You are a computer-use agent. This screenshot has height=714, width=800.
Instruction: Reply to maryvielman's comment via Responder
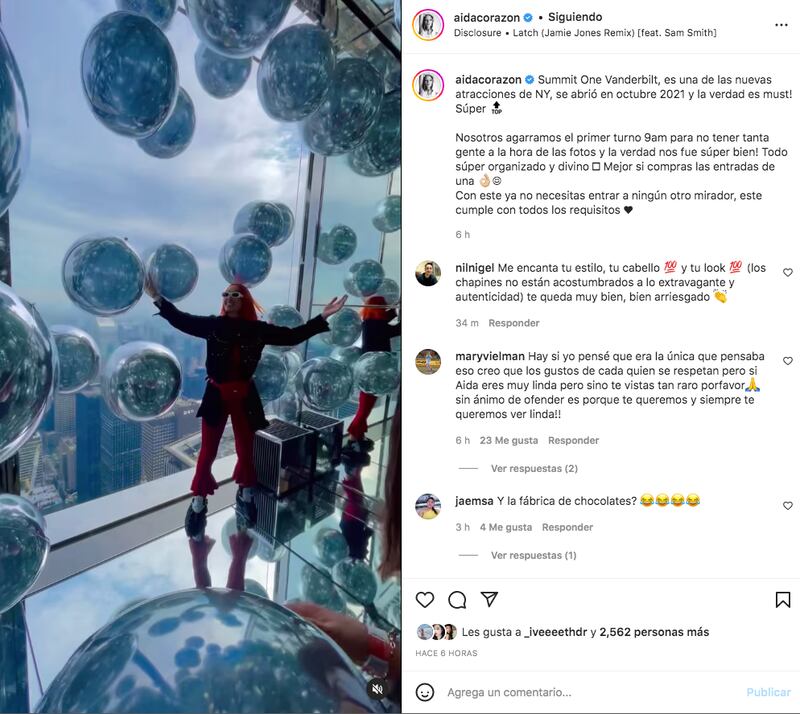(573, 440)
